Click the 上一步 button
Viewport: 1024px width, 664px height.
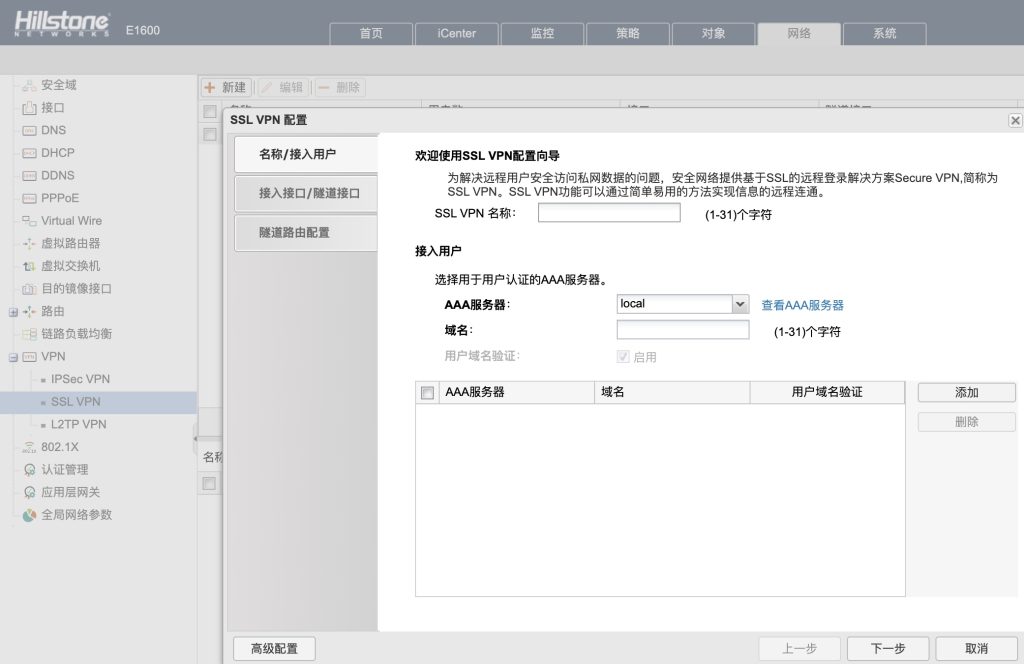(x=799, y=648)
